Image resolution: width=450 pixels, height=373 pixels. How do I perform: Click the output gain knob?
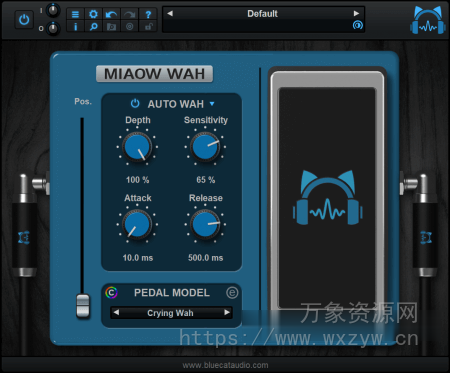[x=53, y=28]
